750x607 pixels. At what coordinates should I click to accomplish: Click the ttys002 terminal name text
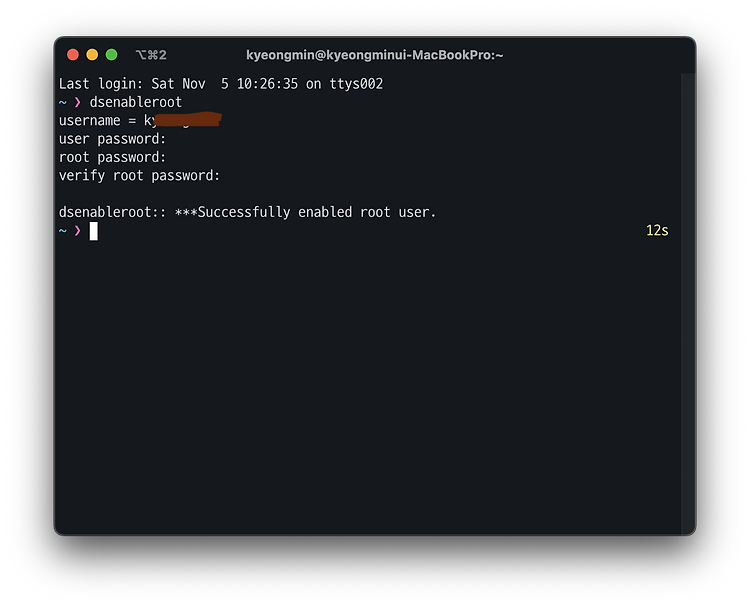[356, 84]
